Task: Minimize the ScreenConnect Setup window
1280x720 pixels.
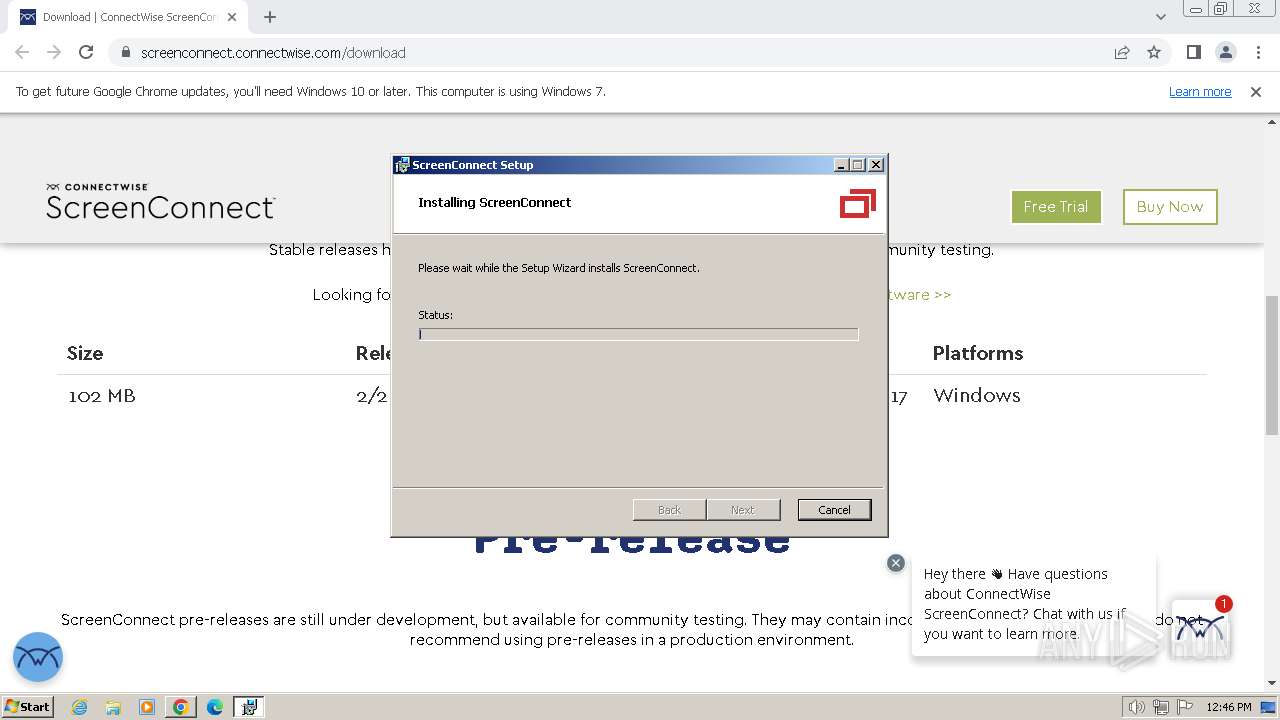Action: pyautogui.click(x=841, y=165)
